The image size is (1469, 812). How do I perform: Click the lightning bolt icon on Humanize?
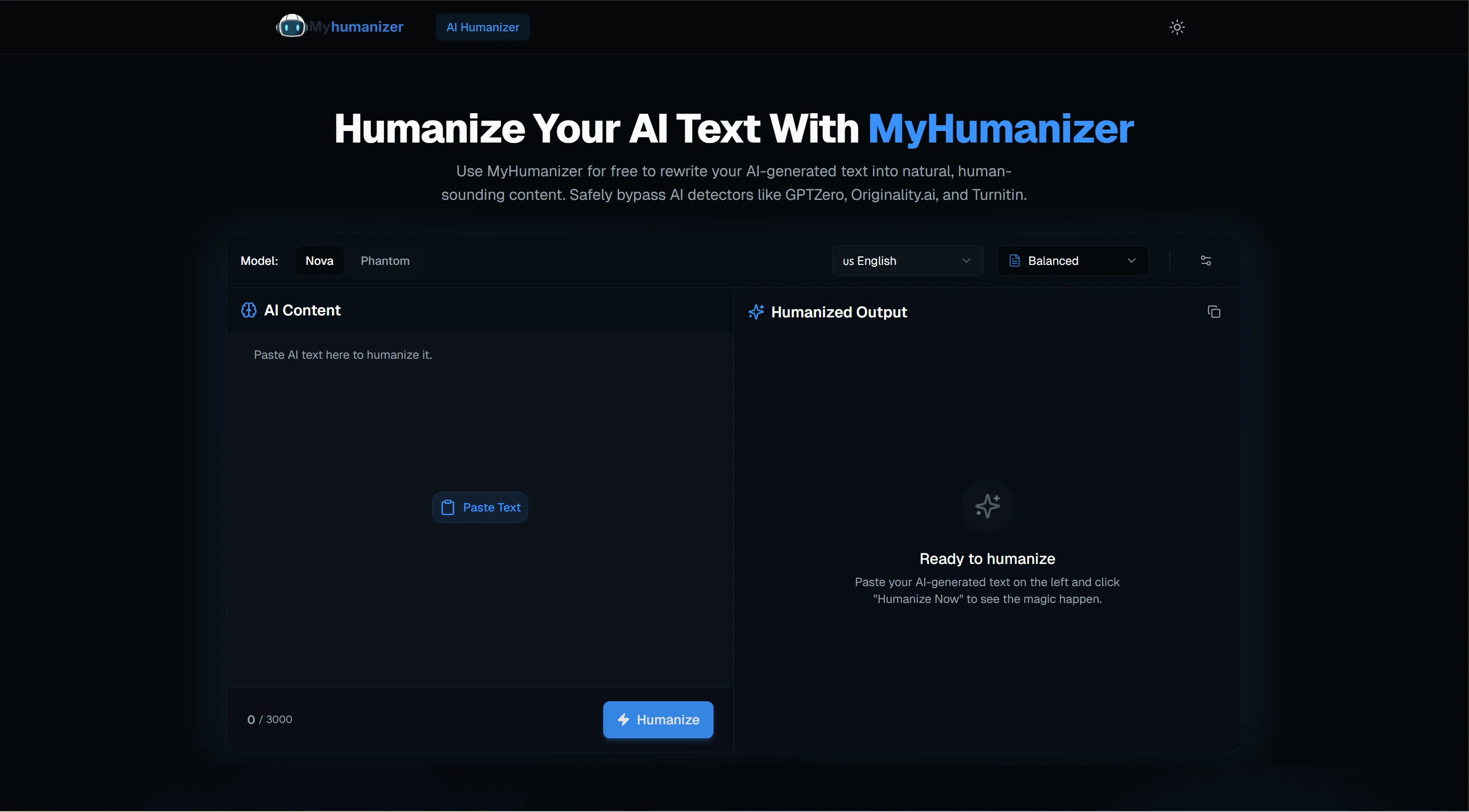[623, 720]
